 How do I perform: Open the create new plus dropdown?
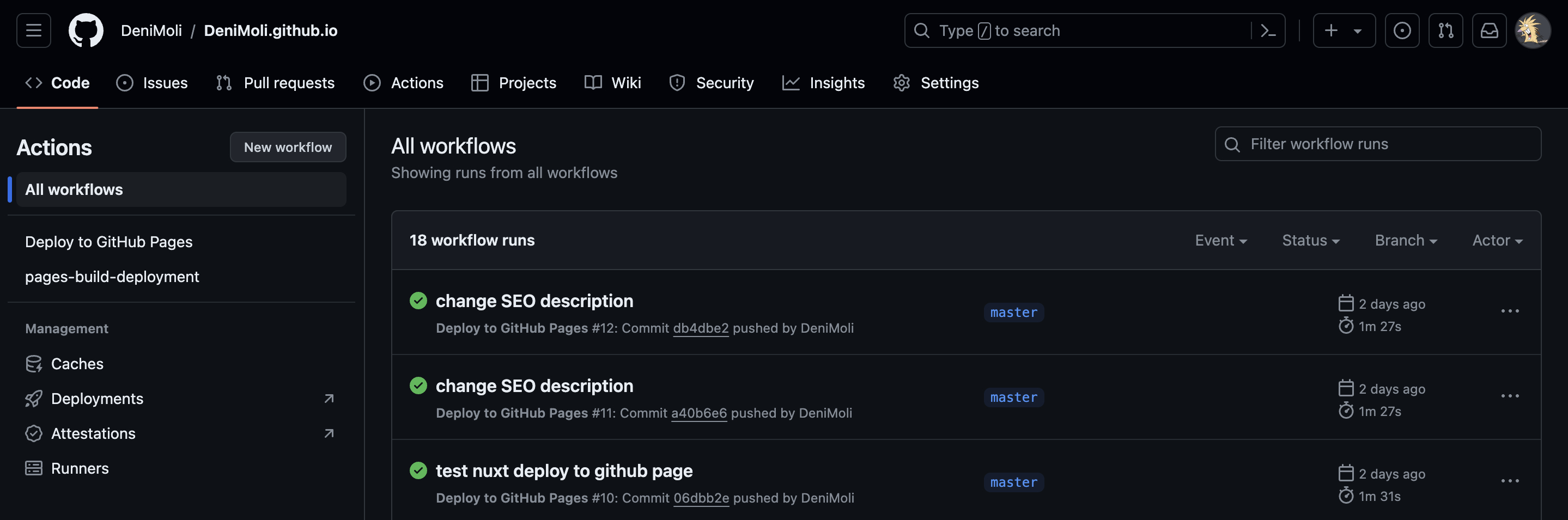click(x=1344, y=30)
